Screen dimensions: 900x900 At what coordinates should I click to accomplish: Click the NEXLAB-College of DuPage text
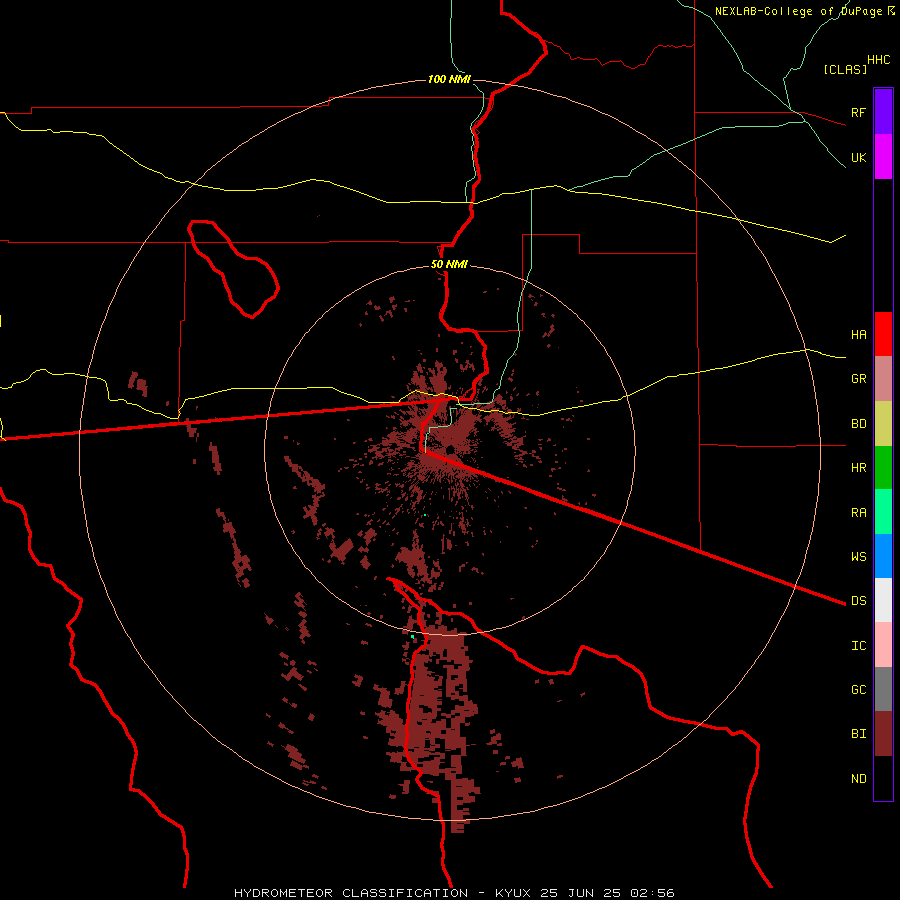(800, 11)
